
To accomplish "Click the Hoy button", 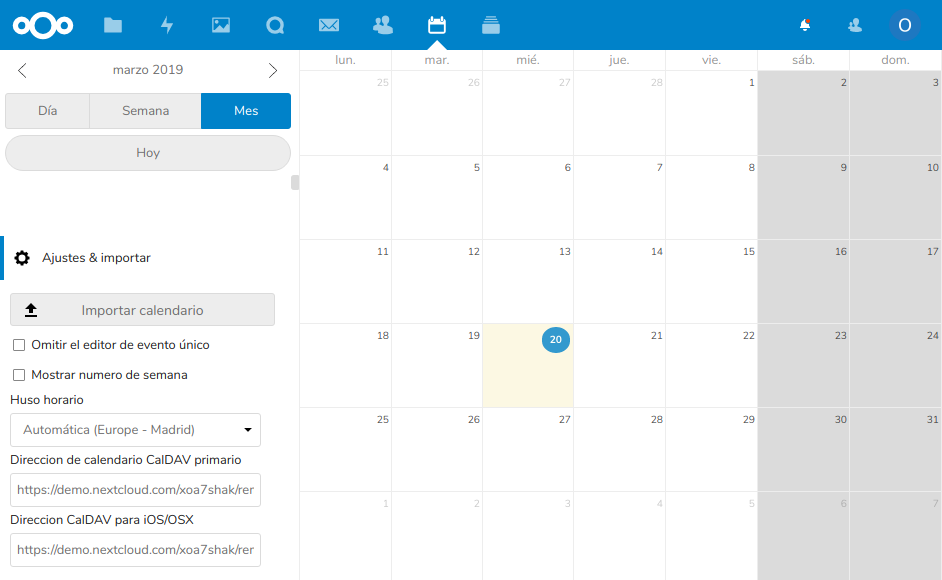I will point(148,153).
